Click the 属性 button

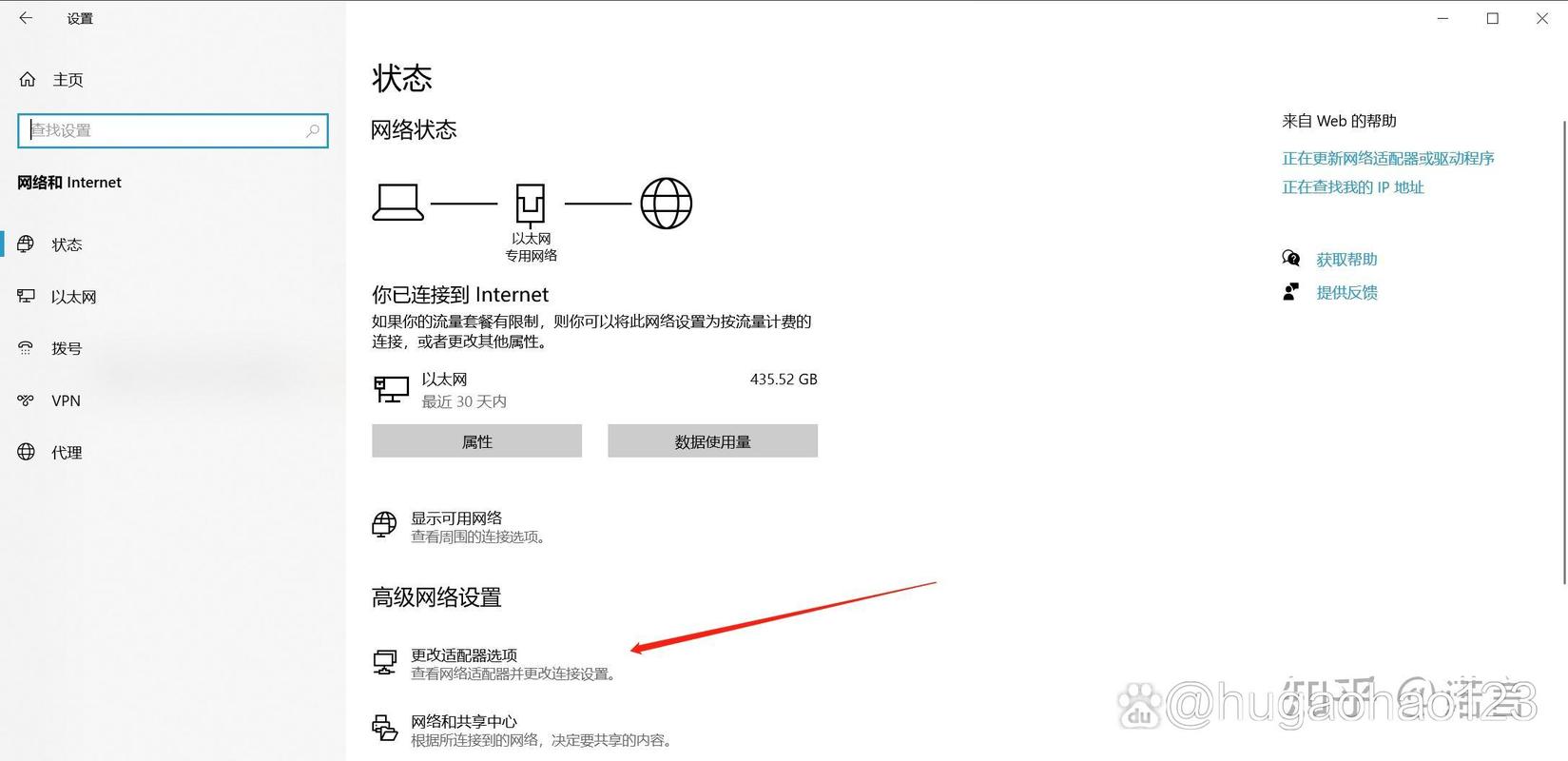[x=476, y=441]
